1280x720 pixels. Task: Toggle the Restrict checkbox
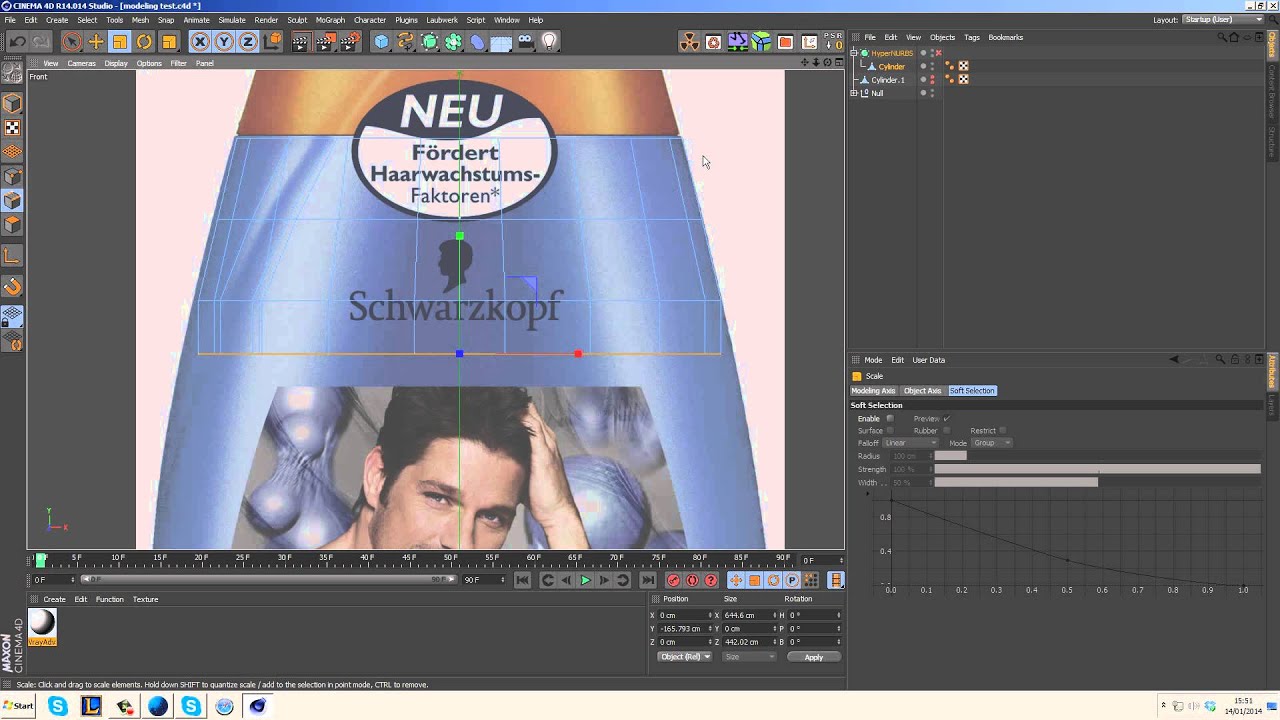coord(1003,430)
